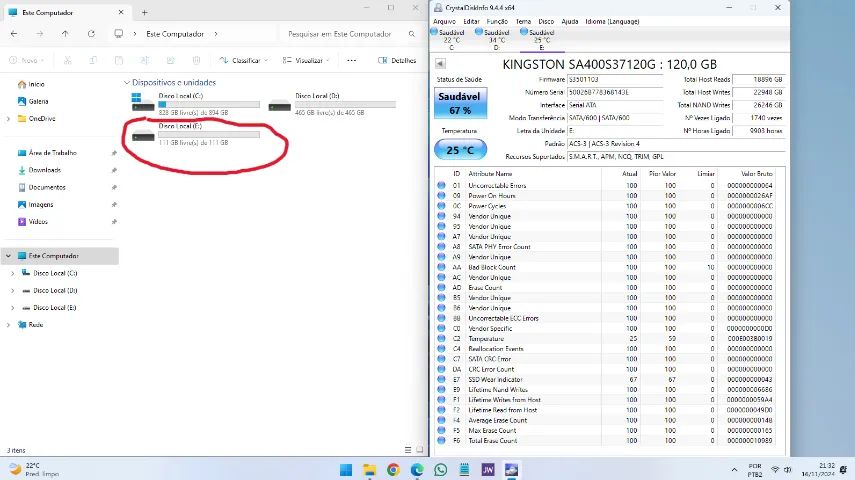
Task: Open the three-dot more options menu in Explorer
Action: click(352, 60)
